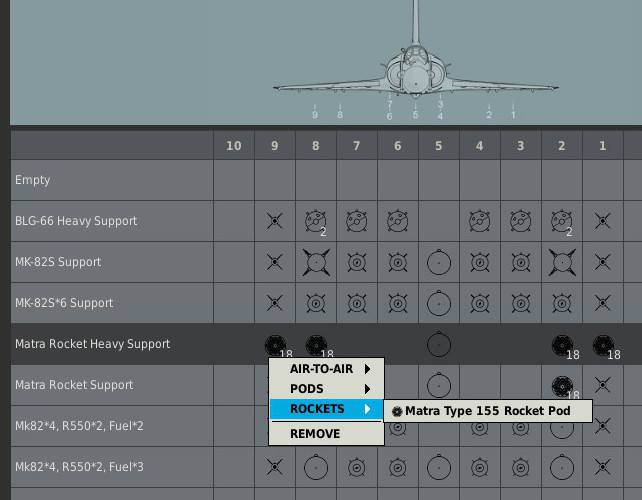Click empty pylon 5 cell in BLG-66 row
This screenshot has width=642, height=500.
click(x=439, y=221)
